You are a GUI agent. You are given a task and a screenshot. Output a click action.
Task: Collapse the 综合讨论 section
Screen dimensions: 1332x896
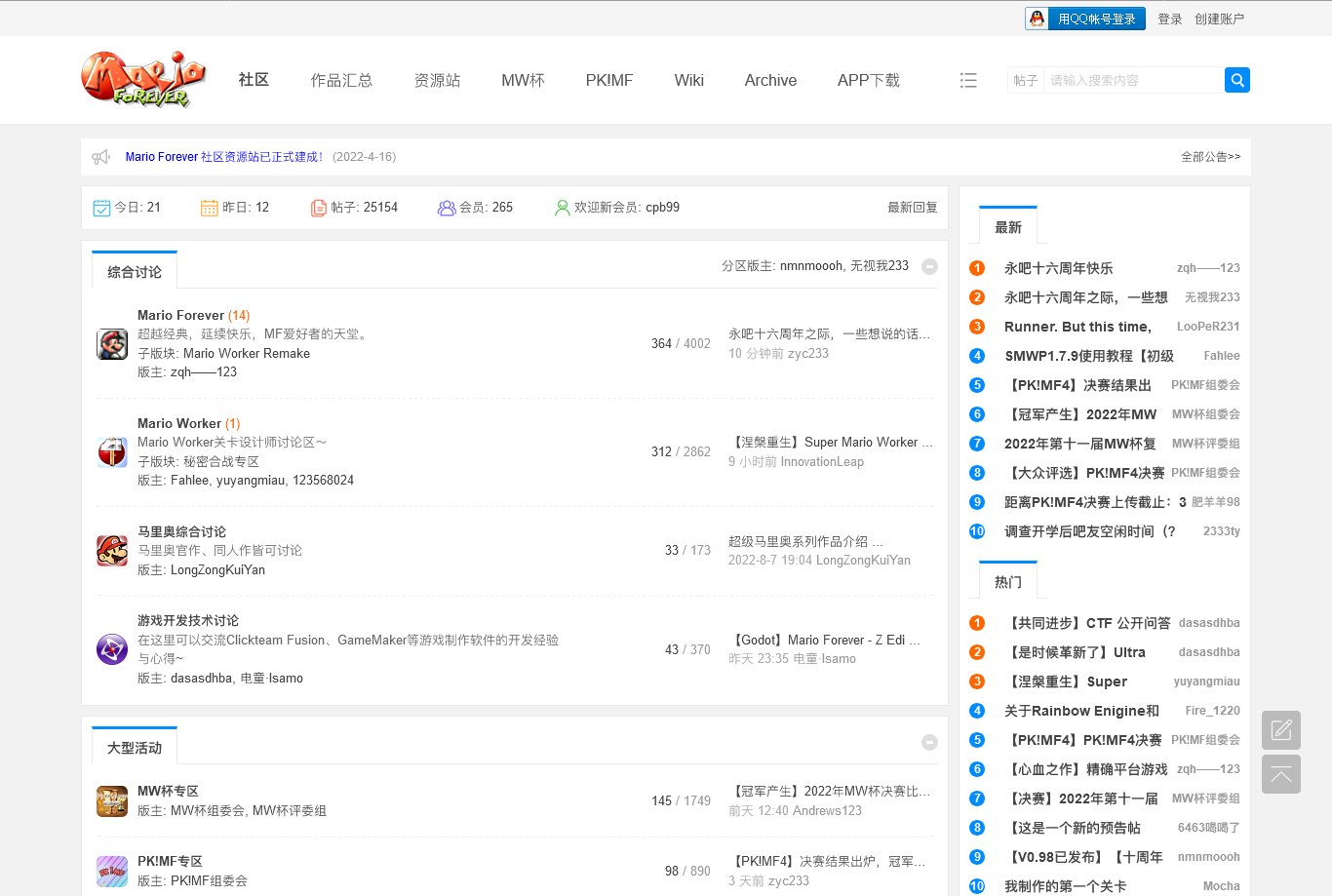click(x=929, y=266)
